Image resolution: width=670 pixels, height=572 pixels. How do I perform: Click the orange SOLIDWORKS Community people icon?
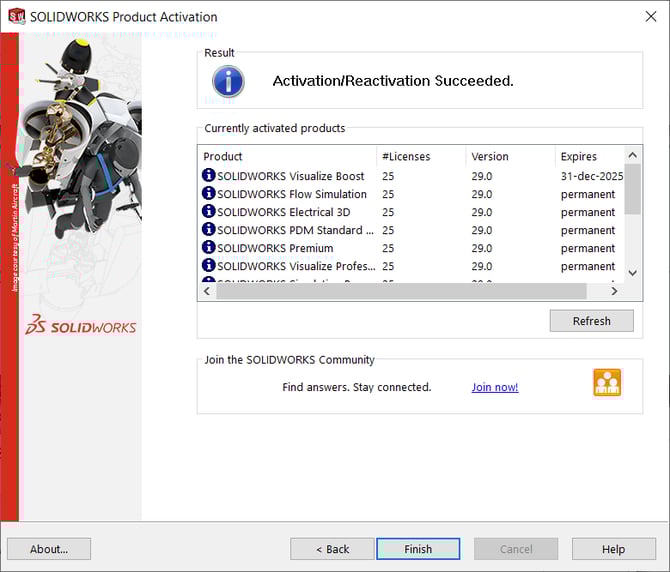tap(607, 383)
